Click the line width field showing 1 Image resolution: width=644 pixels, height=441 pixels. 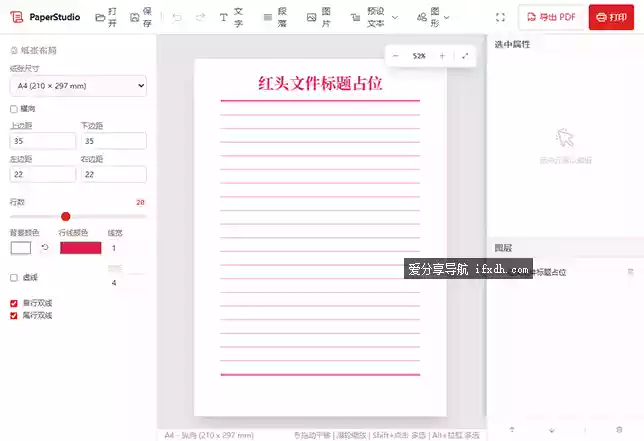click(126, 248)
